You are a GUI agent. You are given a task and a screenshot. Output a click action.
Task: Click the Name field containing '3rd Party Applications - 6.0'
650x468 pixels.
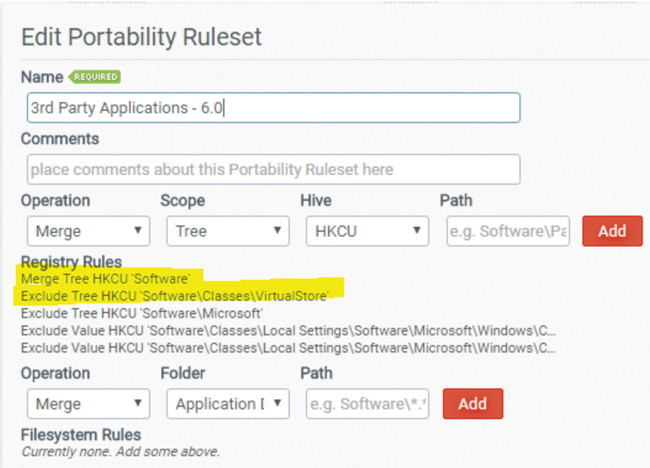click(x=270, y=108)
